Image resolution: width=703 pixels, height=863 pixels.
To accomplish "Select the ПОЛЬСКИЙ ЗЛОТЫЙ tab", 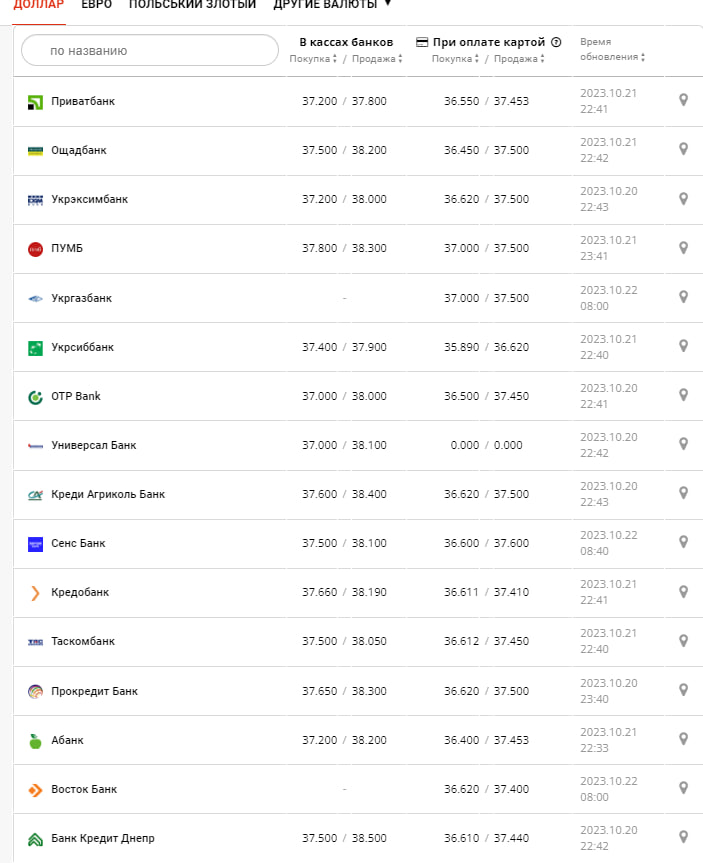I will coord(192,5).
